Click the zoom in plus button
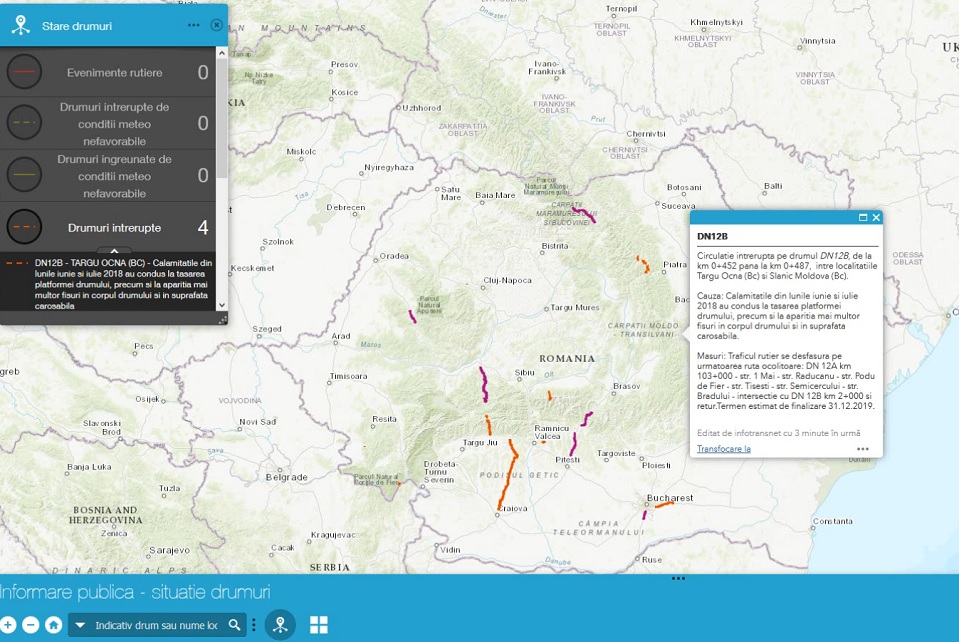Image resolution: width=959 pixels, height=642 pixels. [x=8, y=625]
